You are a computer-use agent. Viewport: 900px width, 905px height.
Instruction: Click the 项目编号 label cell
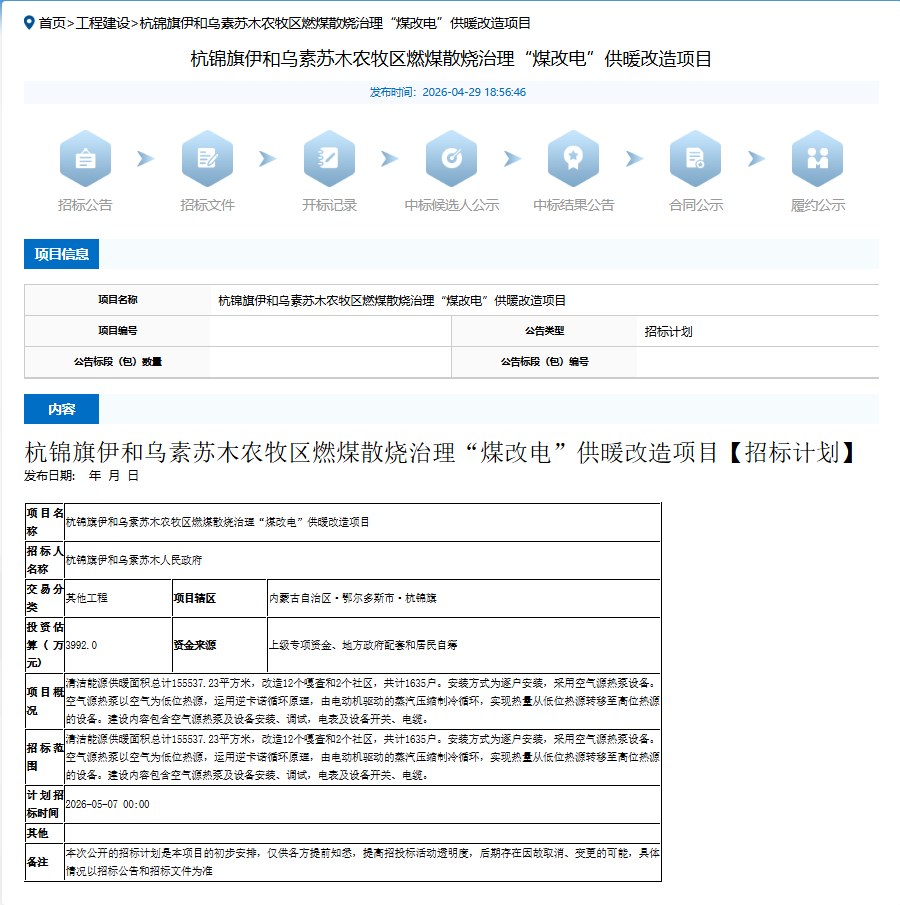[118, 331]
